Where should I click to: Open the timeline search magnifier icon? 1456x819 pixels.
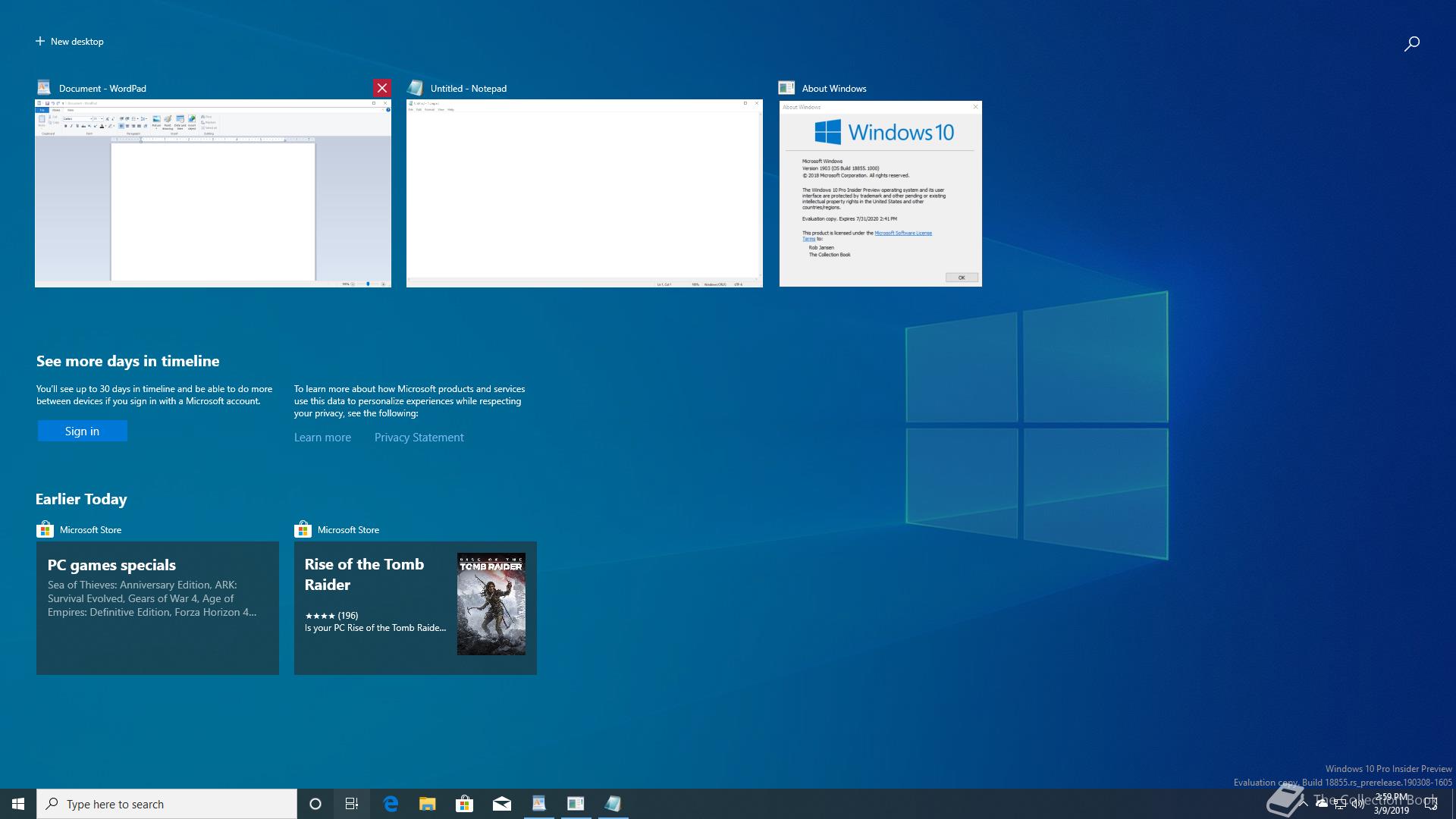pos(1411,44)
